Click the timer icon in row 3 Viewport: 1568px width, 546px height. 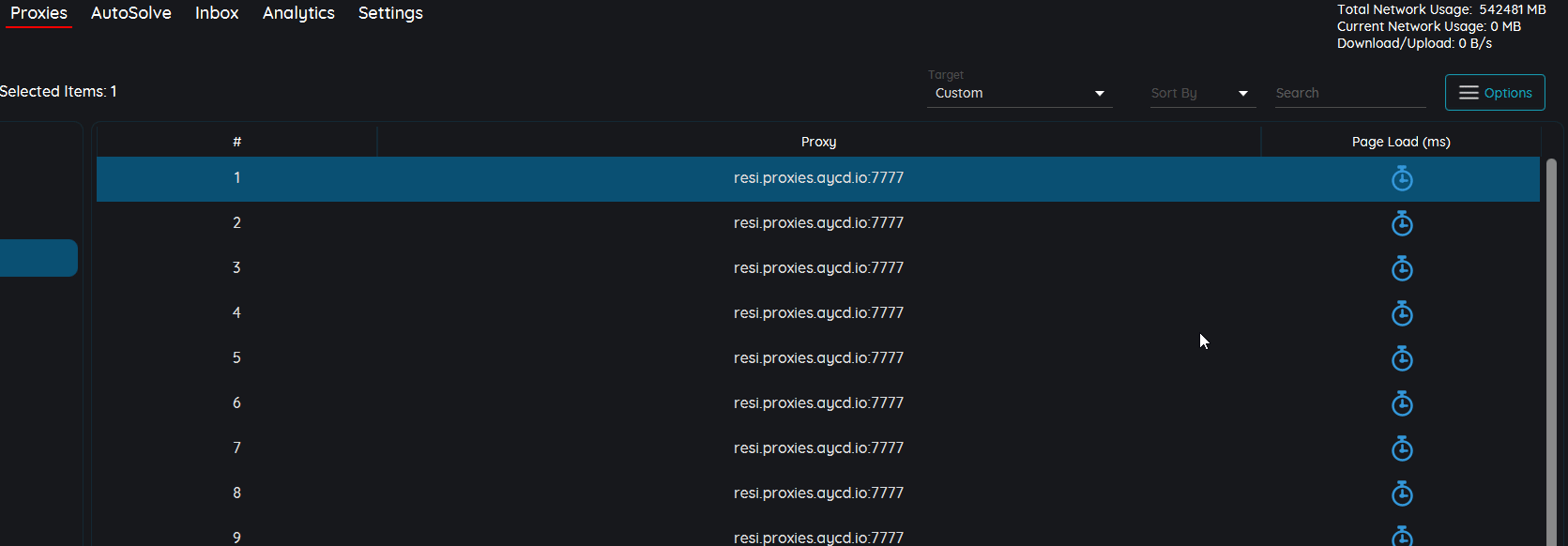(1402, 268)
